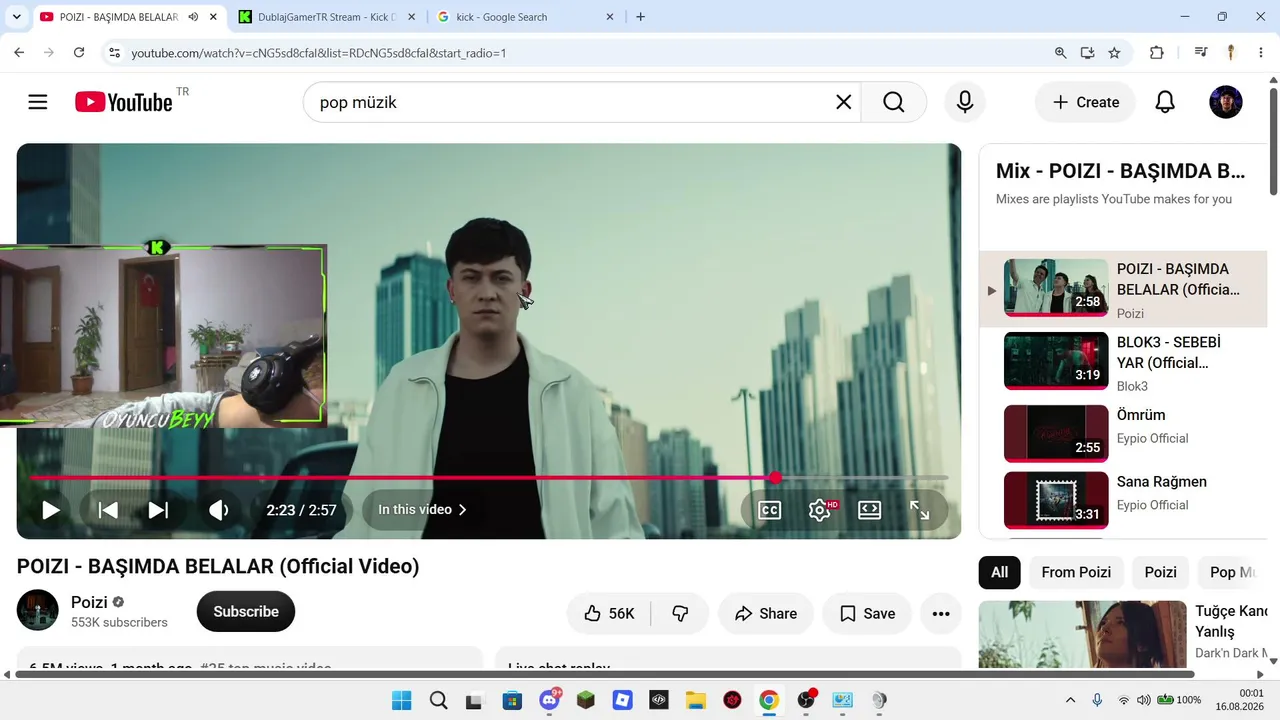Share the video

(765, 613)
